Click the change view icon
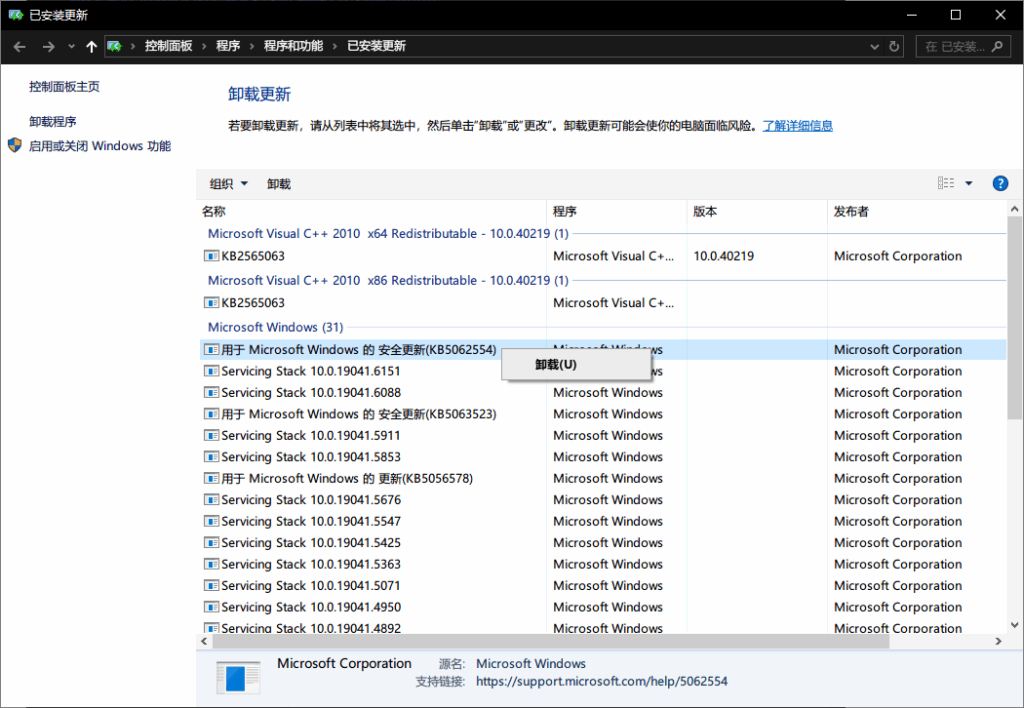 pos(946,184)
